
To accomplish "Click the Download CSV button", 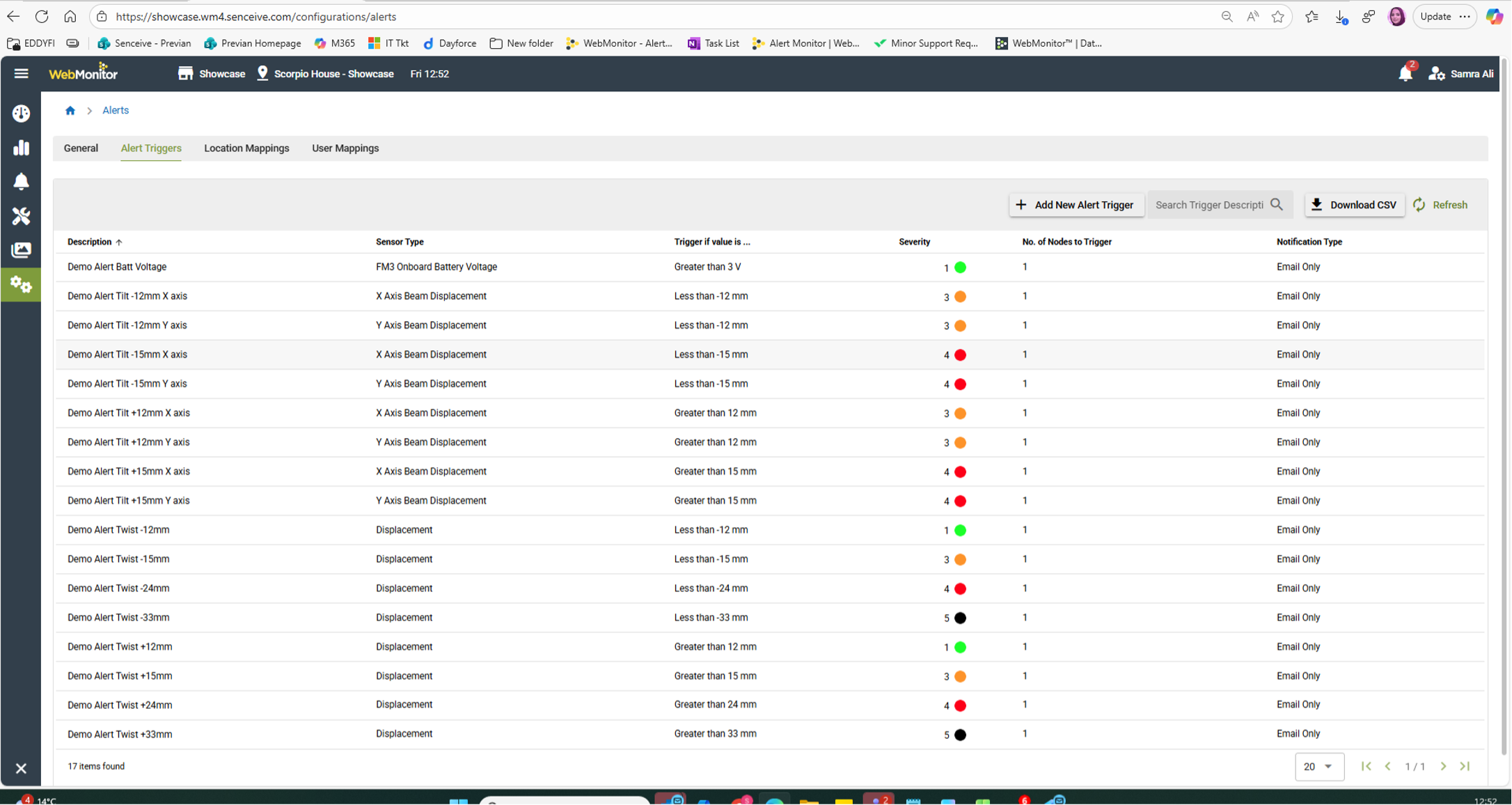I will tap(1353, 205).
